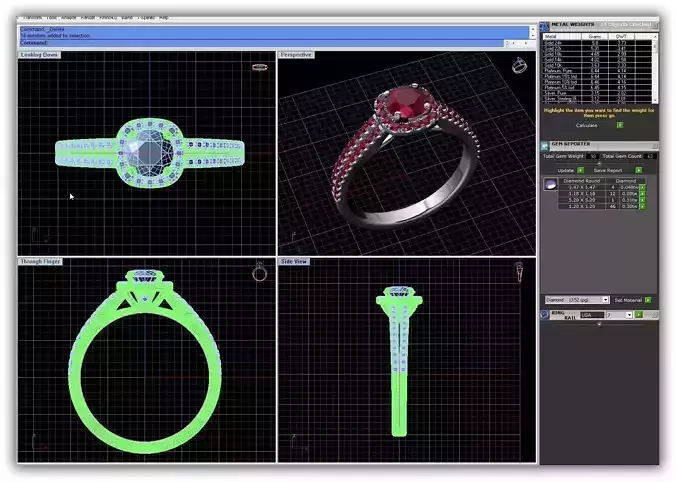This screenshot has height=482, width=676.
Task: Click green arrow for 5.20 x 5.20 row
Action: coord(642,200)
